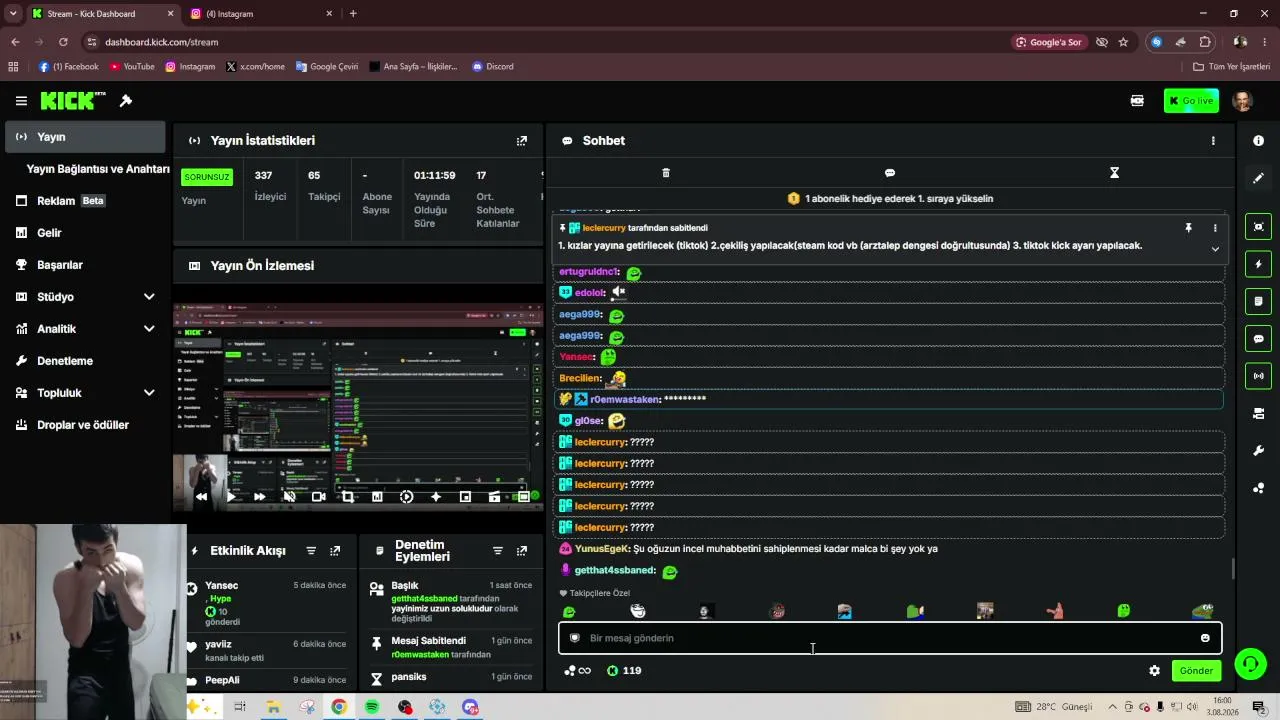The height and width of the screenshot is (720, 1280).
Task: Click the user avatar in top right
Action: point(1242,101)
